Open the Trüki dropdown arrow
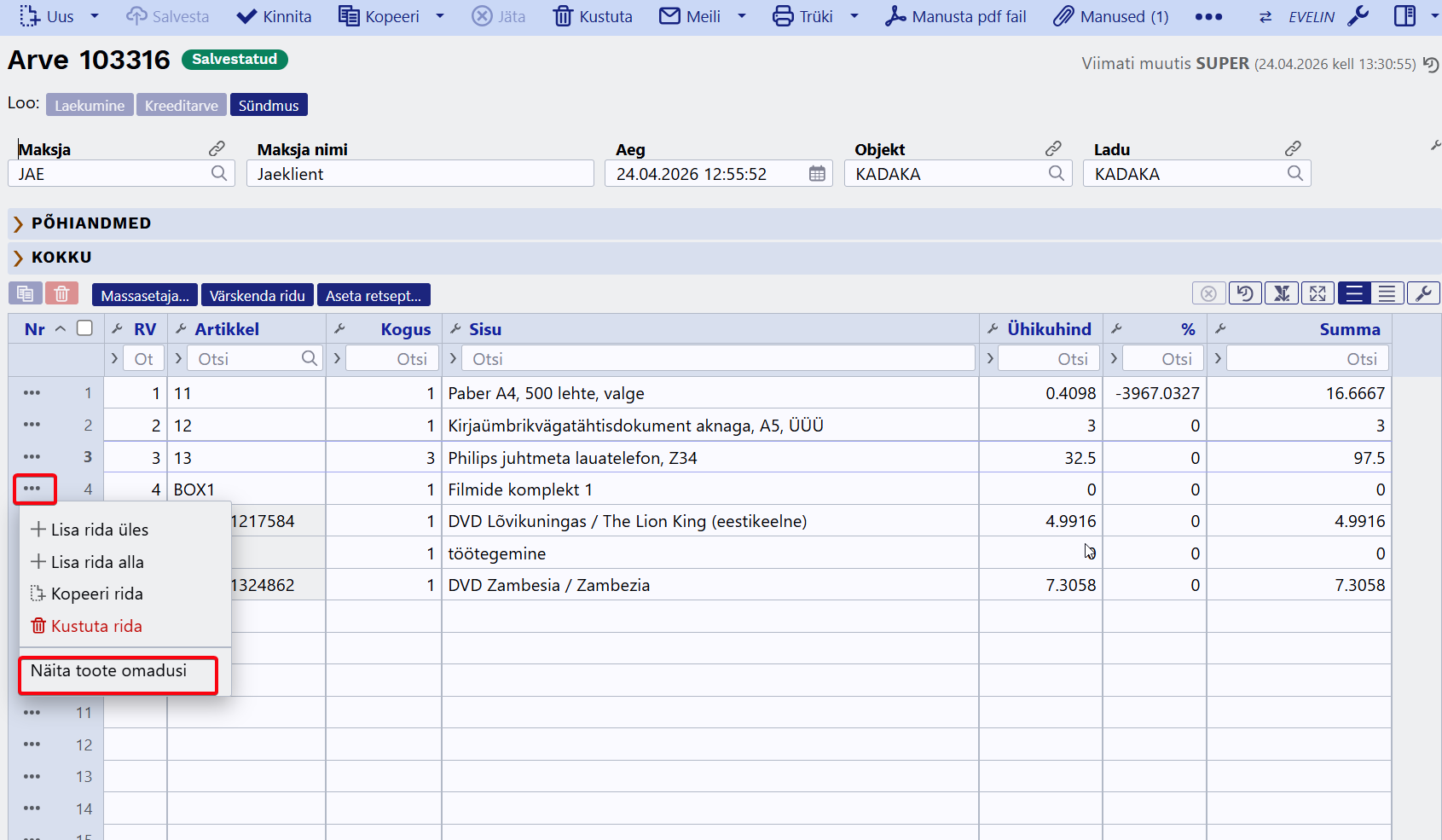1442x840 pixels. [x=854, y=16]
